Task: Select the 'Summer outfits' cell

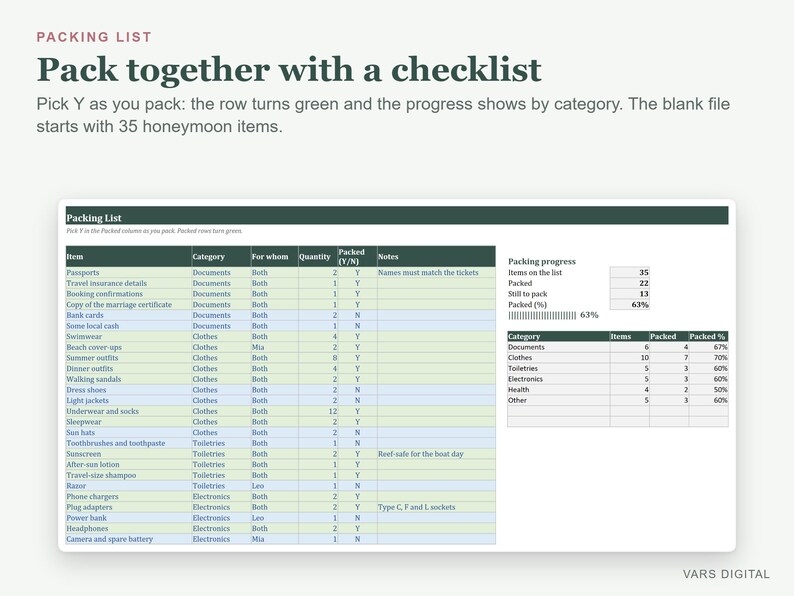Action: [x=129, y=357]
